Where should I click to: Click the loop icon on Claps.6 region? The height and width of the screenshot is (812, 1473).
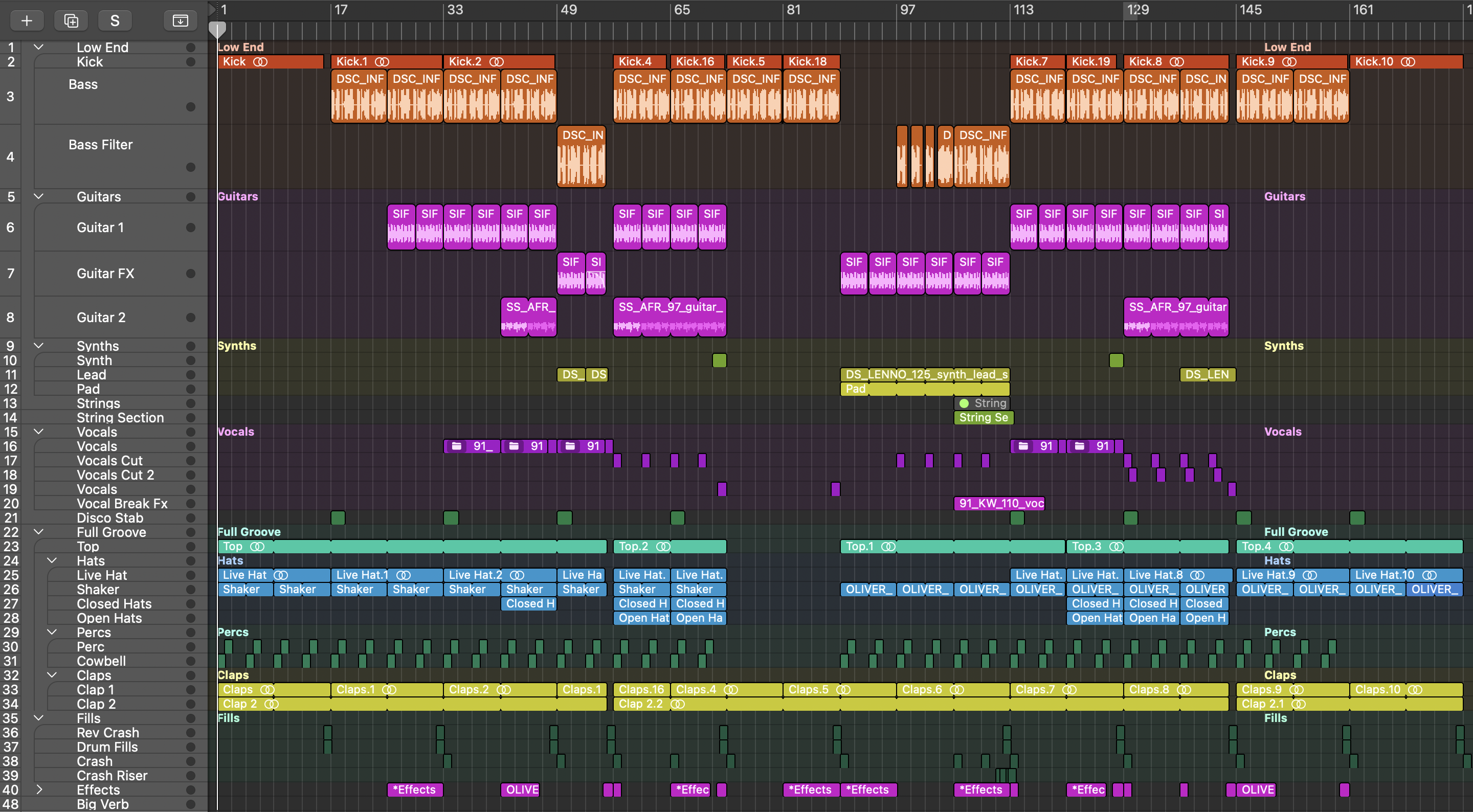tap(957, 690)
